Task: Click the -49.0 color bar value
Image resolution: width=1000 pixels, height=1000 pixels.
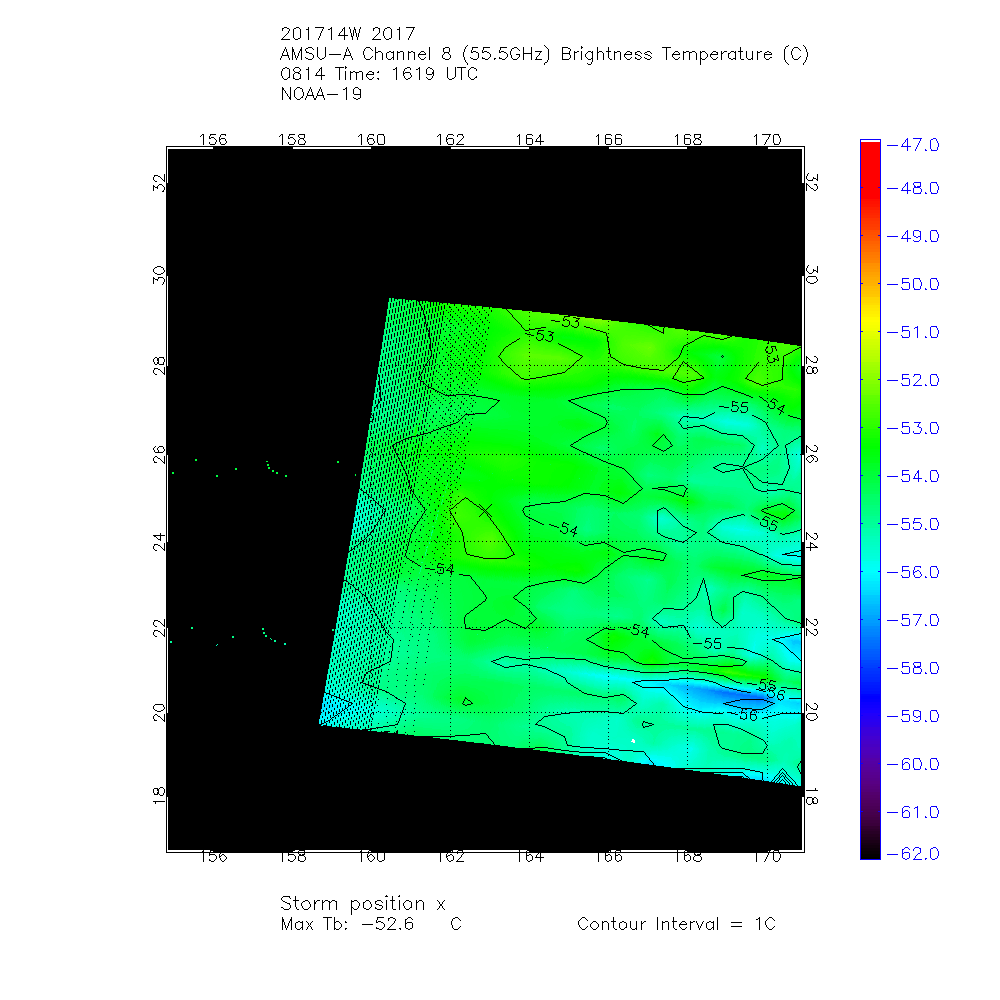Action: coord(913,237)
